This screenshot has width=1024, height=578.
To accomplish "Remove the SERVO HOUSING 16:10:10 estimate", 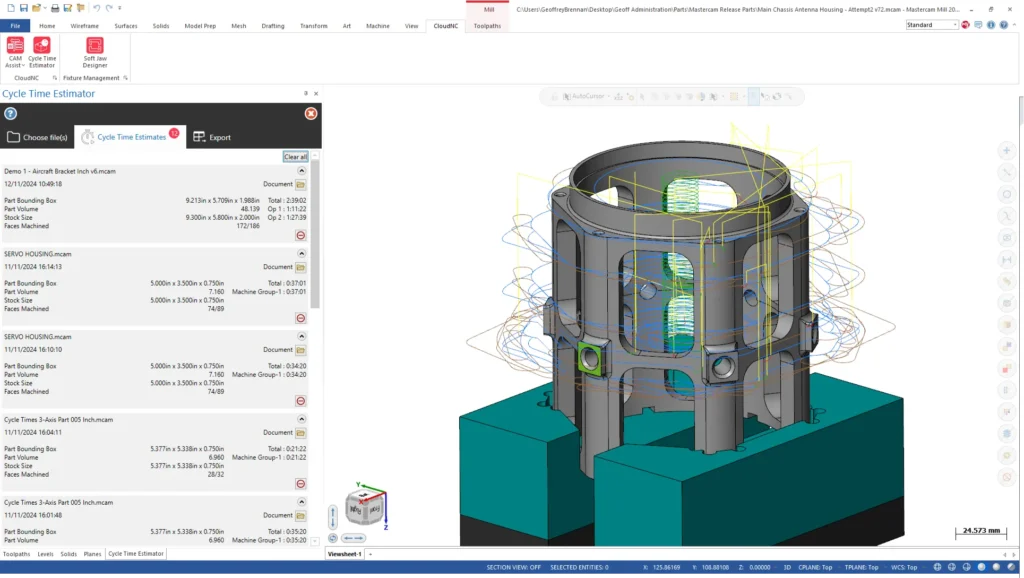I will tap(300, 401).
